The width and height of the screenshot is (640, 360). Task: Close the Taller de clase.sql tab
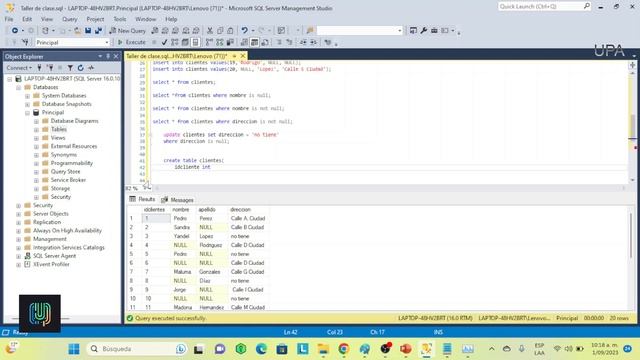243,56
